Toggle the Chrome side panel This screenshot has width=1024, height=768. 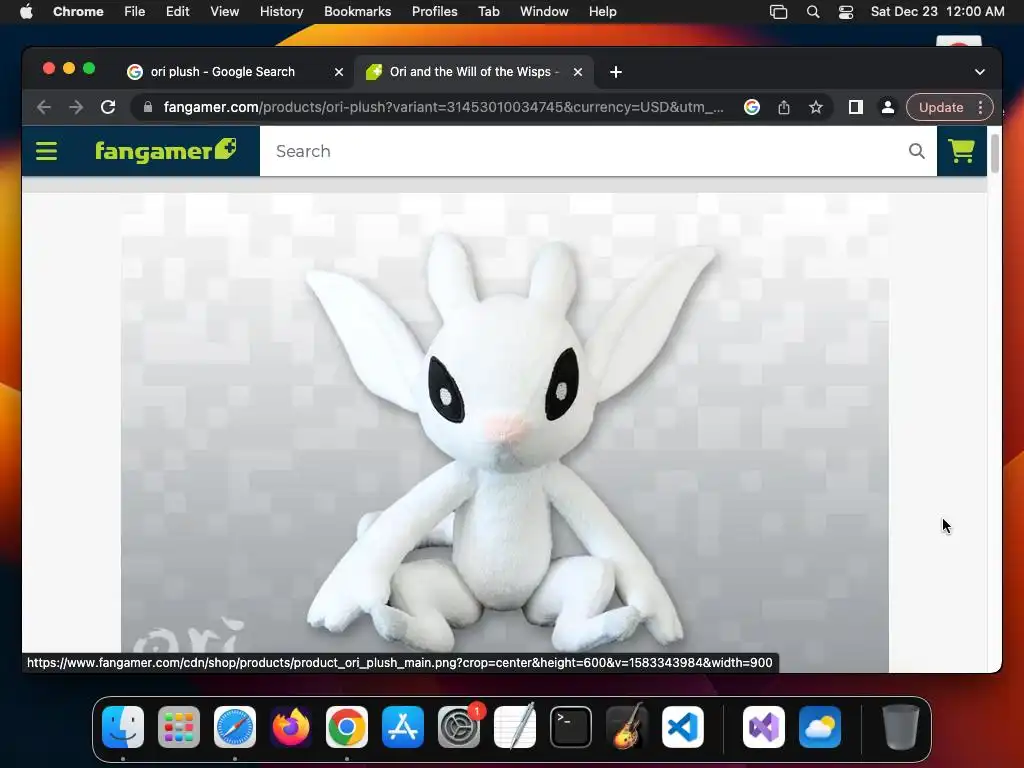pos(856,107)
